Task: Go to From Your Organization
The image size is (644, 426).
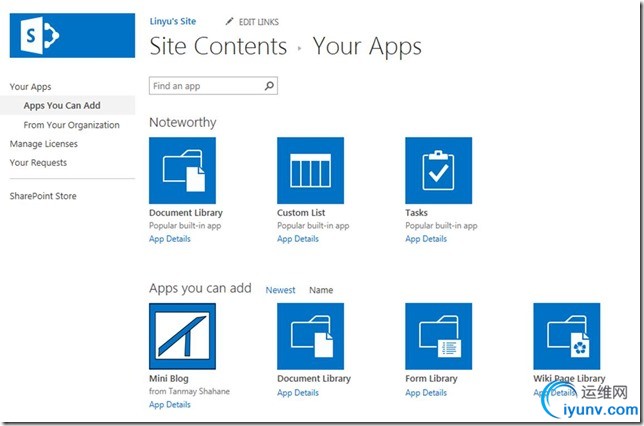Action: tap(71, 125)
